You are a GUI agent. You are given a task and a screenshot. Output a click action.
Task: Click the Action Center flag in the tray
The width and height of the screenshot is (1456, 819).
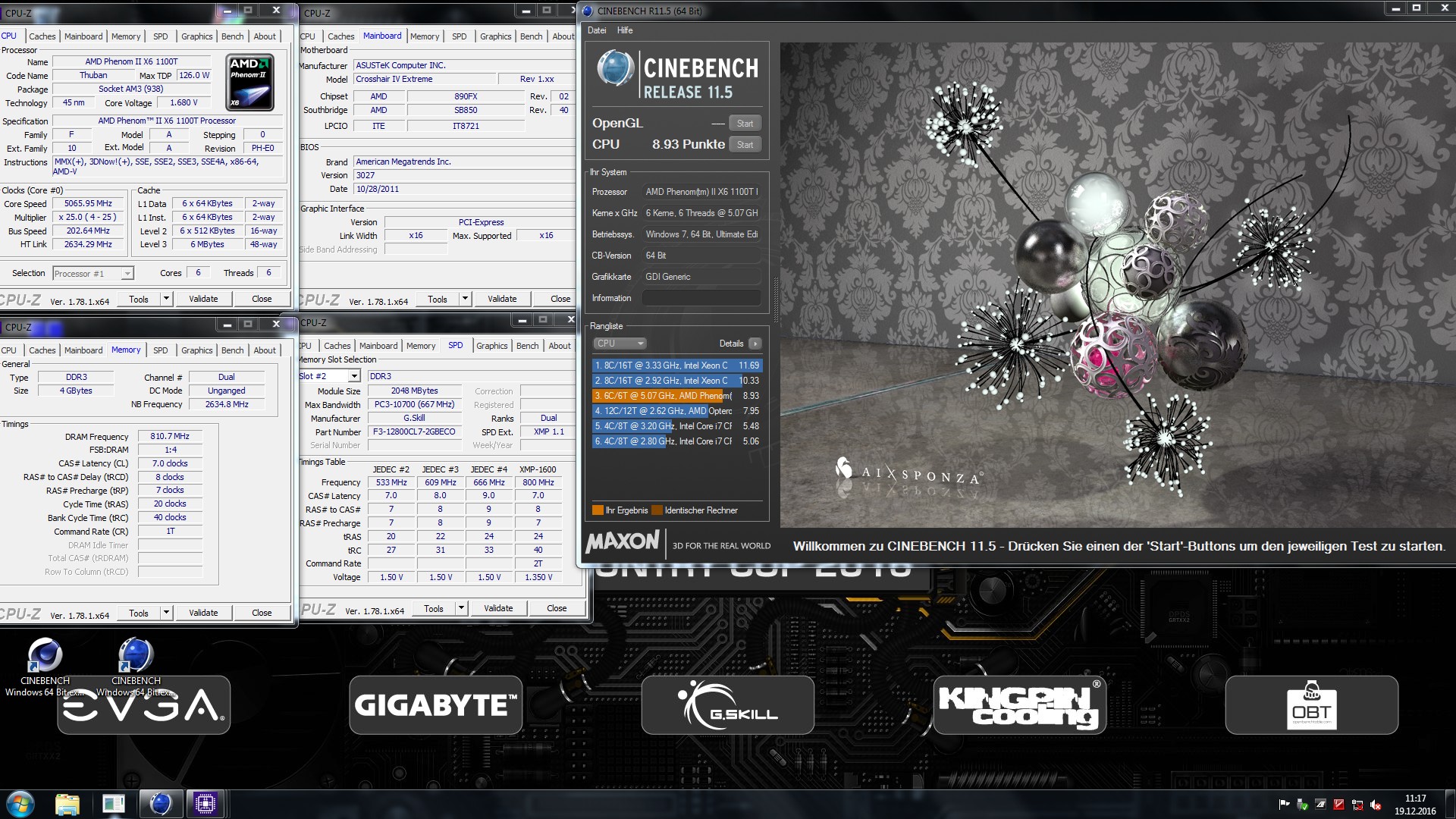[1284, 805]
